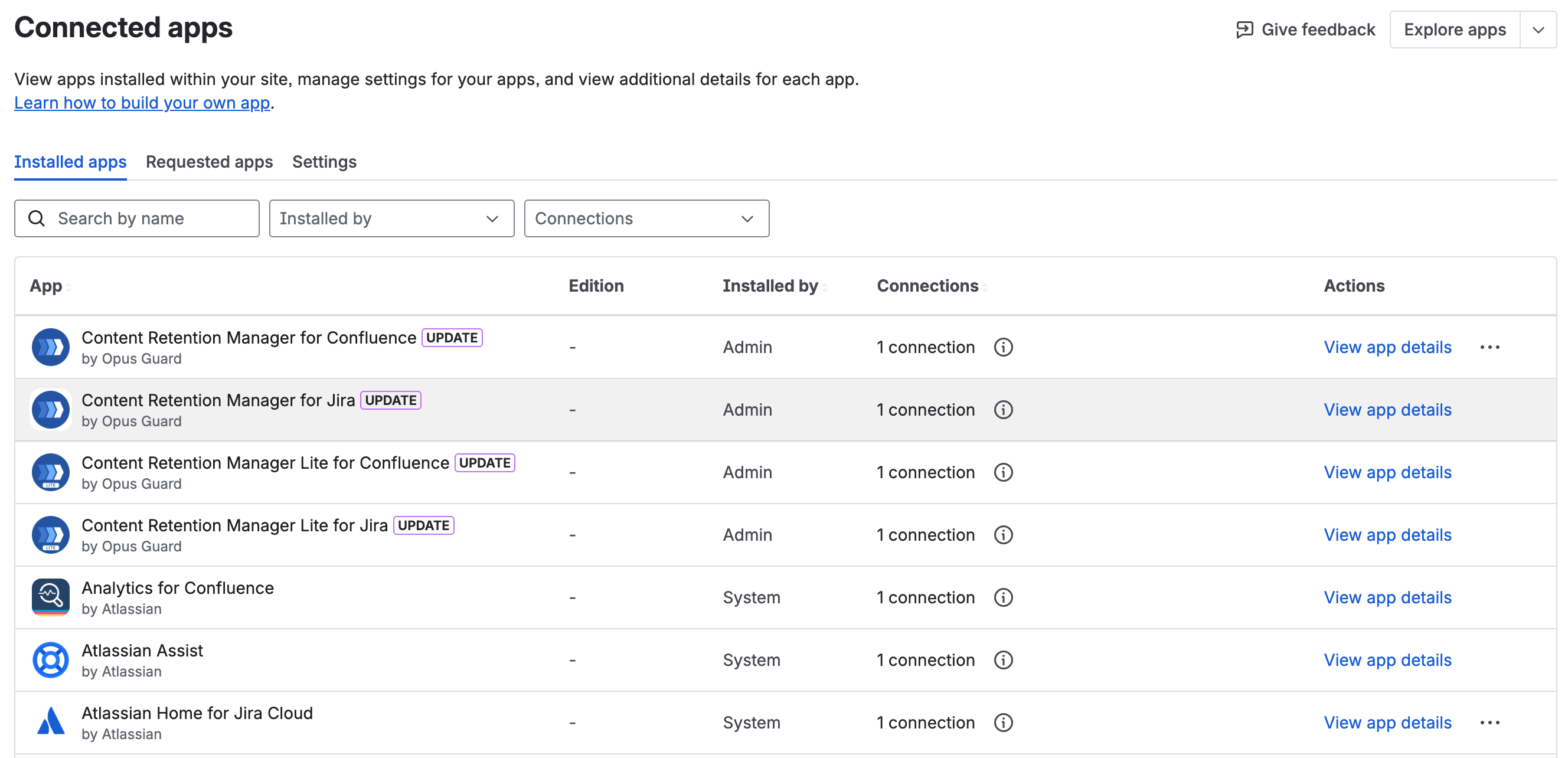Viewport: 1568px width, 758px height.
Task: Click the Atlassian Assist app icon
Action: (x=51, y=660)
